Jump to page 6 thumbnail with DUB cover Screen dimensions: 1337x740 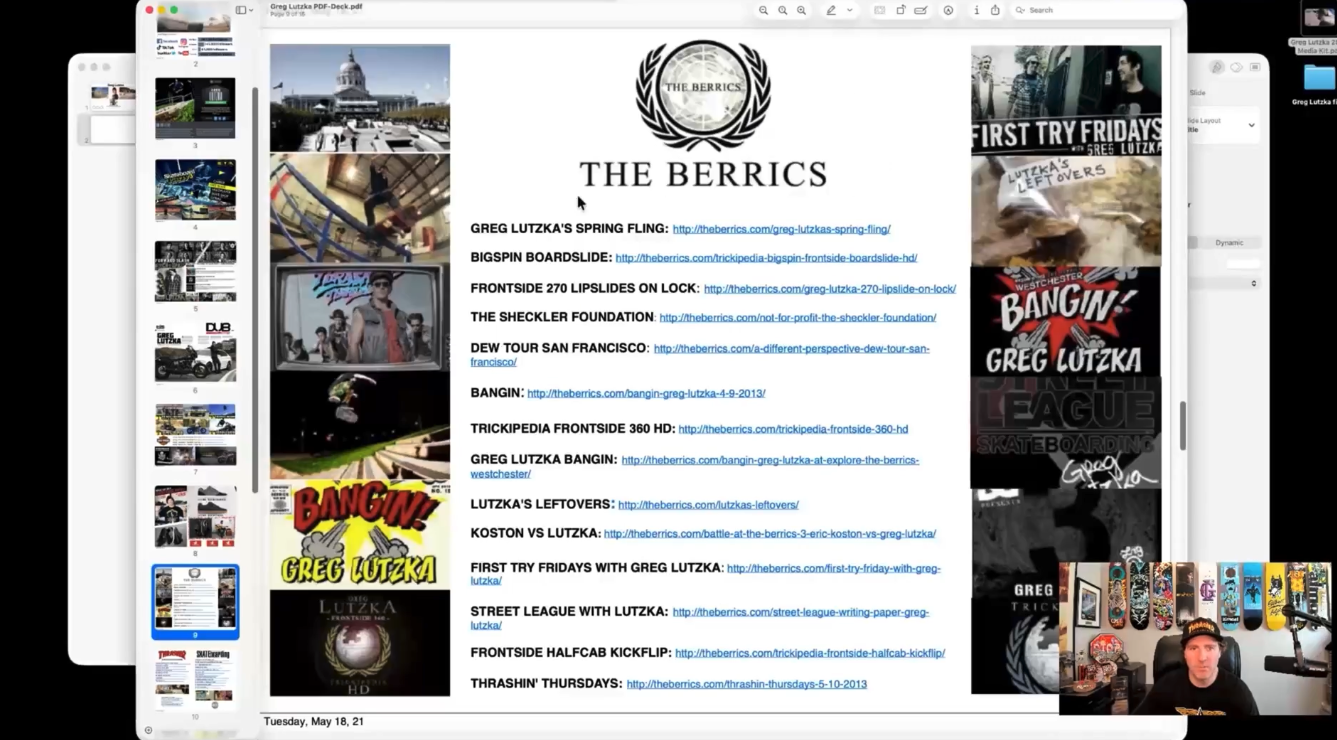(x=195, y=353)
